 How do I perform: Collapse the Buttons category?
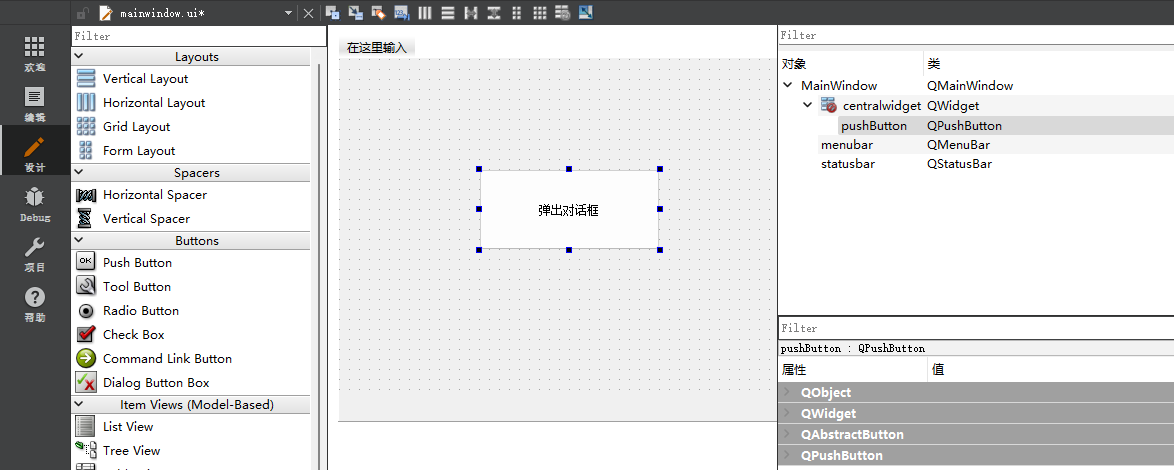coord(79,241)
